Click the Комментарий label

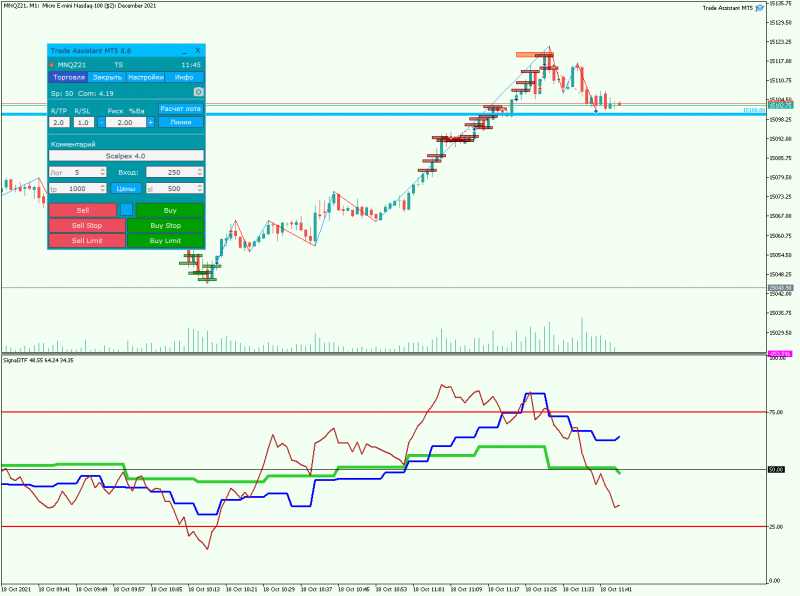[x=73, y=144]
